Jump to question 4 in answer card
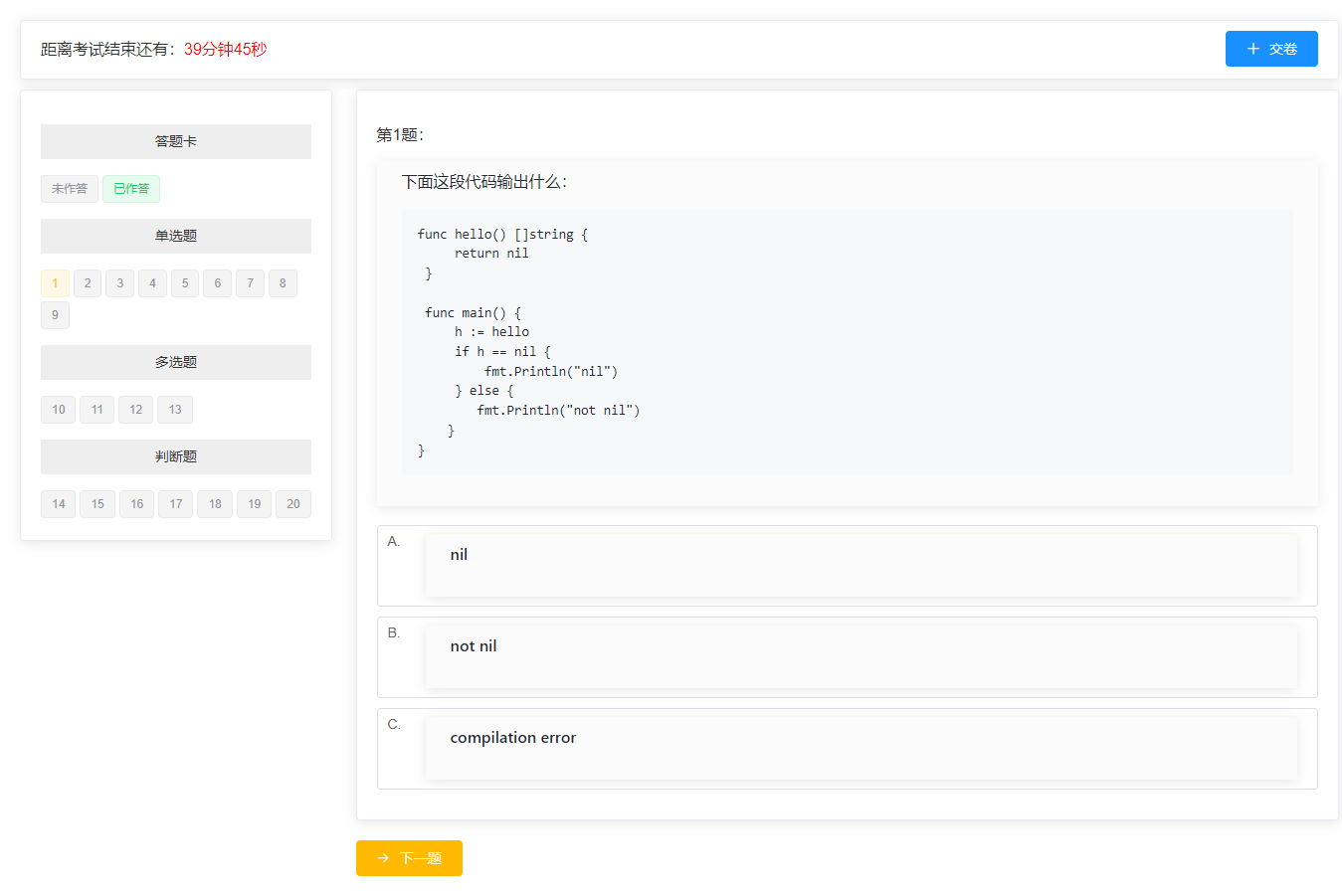Screen dimensions: 1342x896 152,283
